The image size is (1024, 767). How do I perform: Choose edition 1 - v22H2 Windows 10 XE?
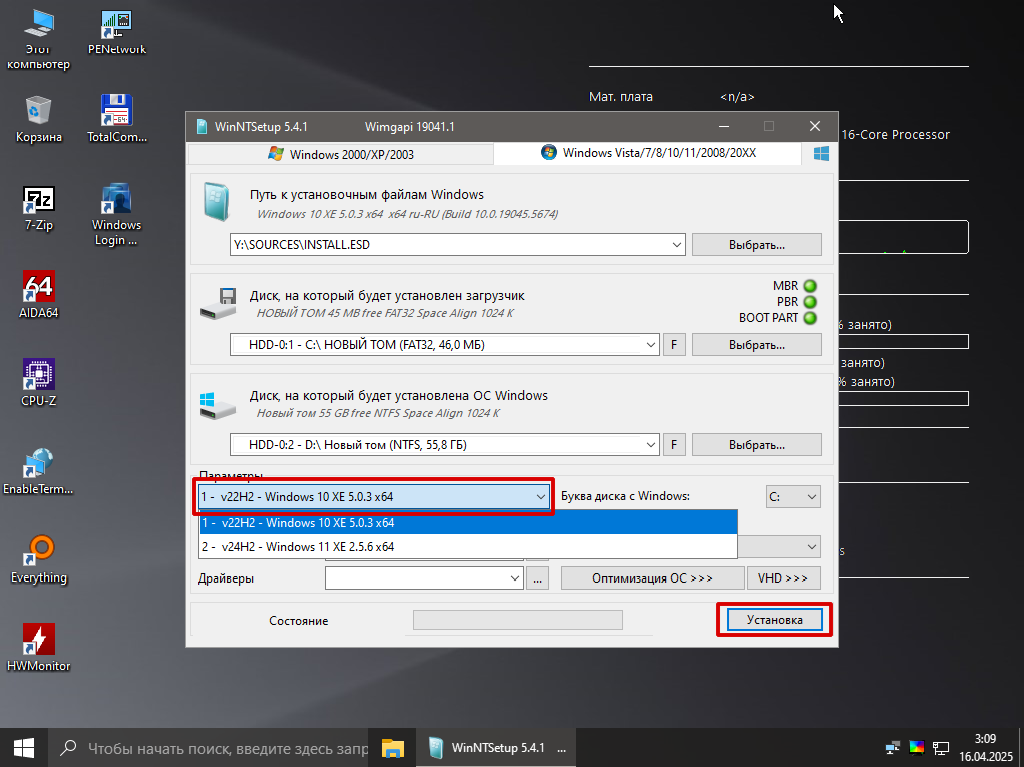point(468,523)
